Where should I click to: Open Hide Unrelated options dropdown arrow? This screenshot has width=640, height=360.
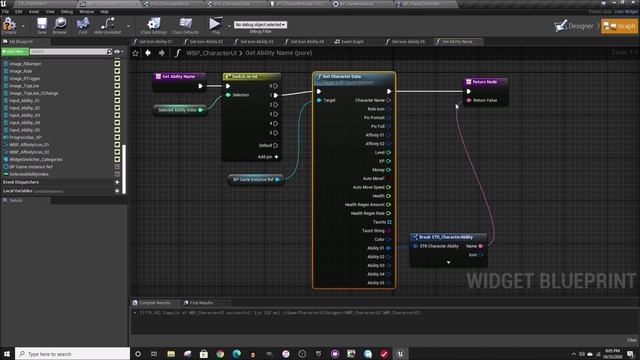click(x=128, y=26)
